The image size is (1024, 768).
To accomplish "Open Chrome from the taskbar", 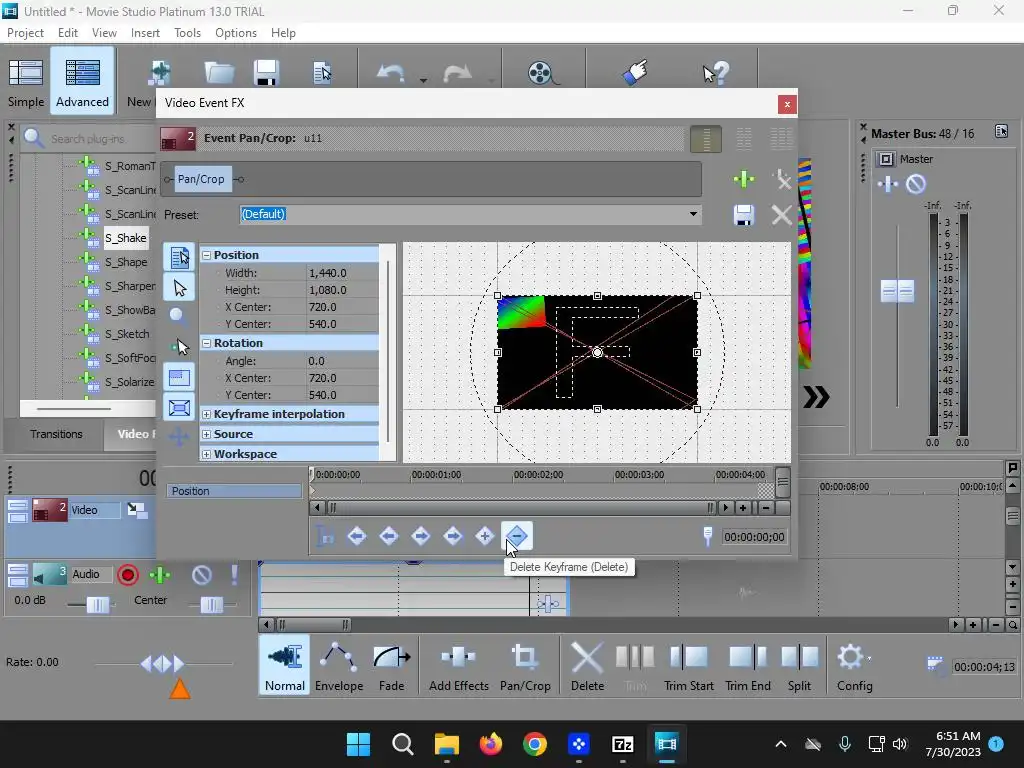I will 535,744.
